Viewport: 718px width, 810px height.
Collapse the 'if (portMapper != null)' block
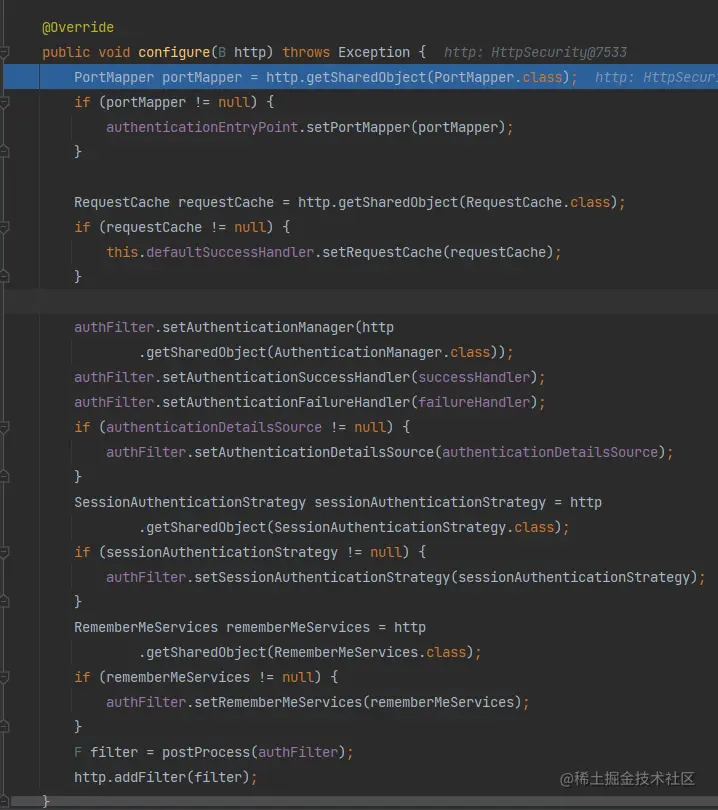click(4, 102)
